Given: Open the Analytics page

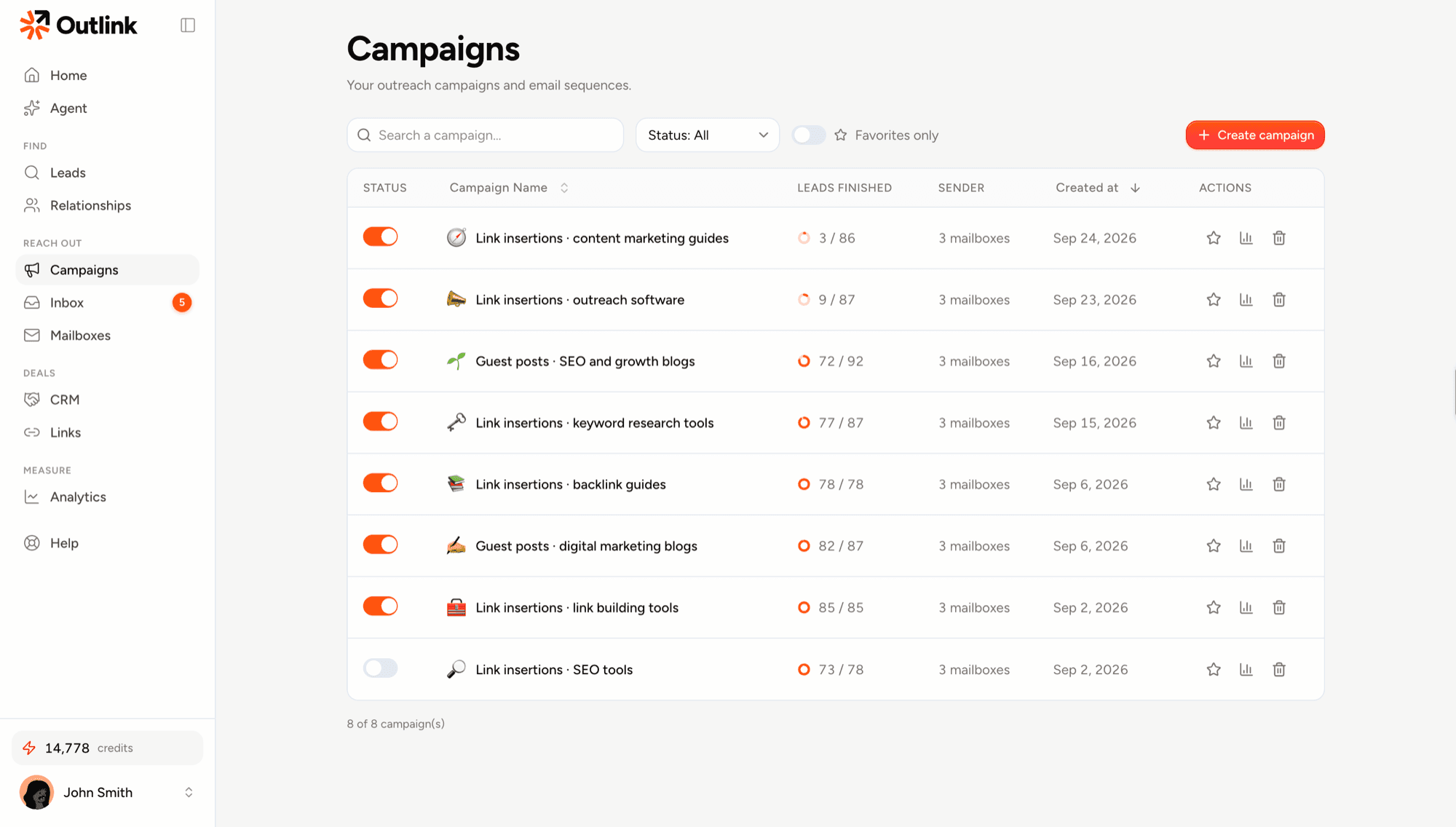Looking at the screenshot, I should click(107, 497).
